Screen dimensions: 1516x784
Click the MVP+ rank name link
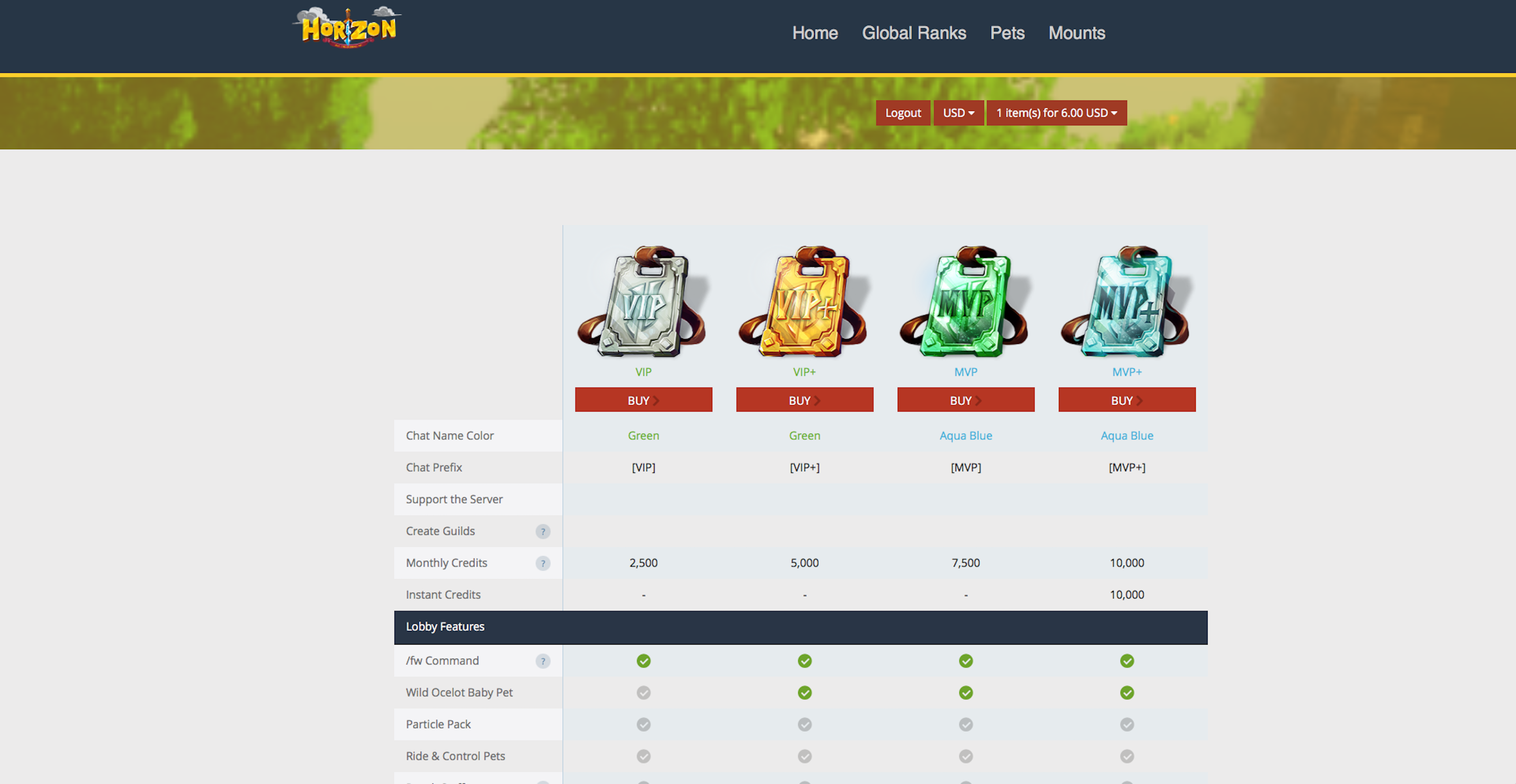(x=1127, y=372)
